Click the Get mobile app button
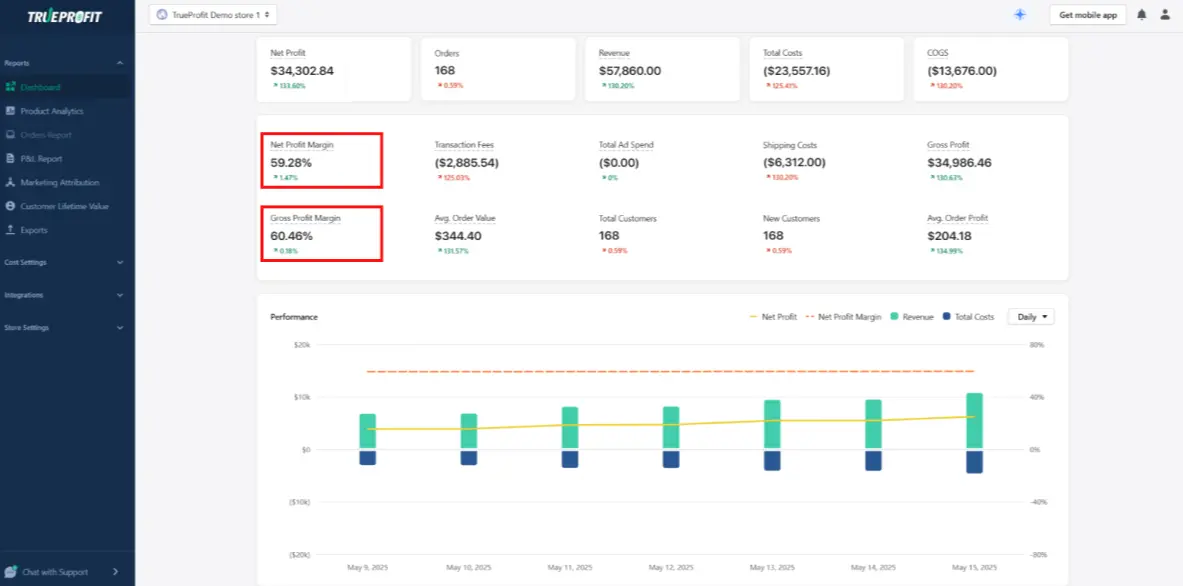Screen dimensions: 1183x586 (1087, 14)
